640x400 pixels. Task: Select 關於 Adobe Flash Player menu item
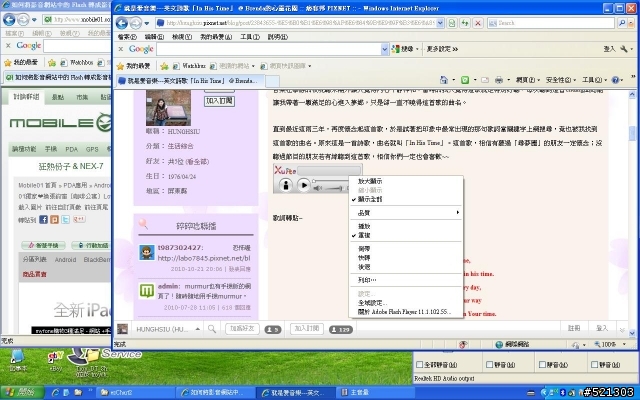[x=406, y=312]
